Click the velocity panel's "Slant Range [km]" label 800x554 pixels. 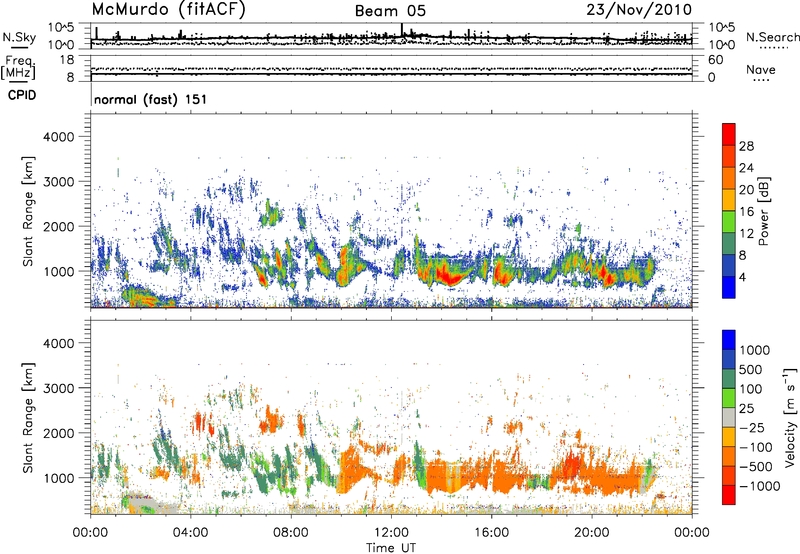(x=29, y=417)
